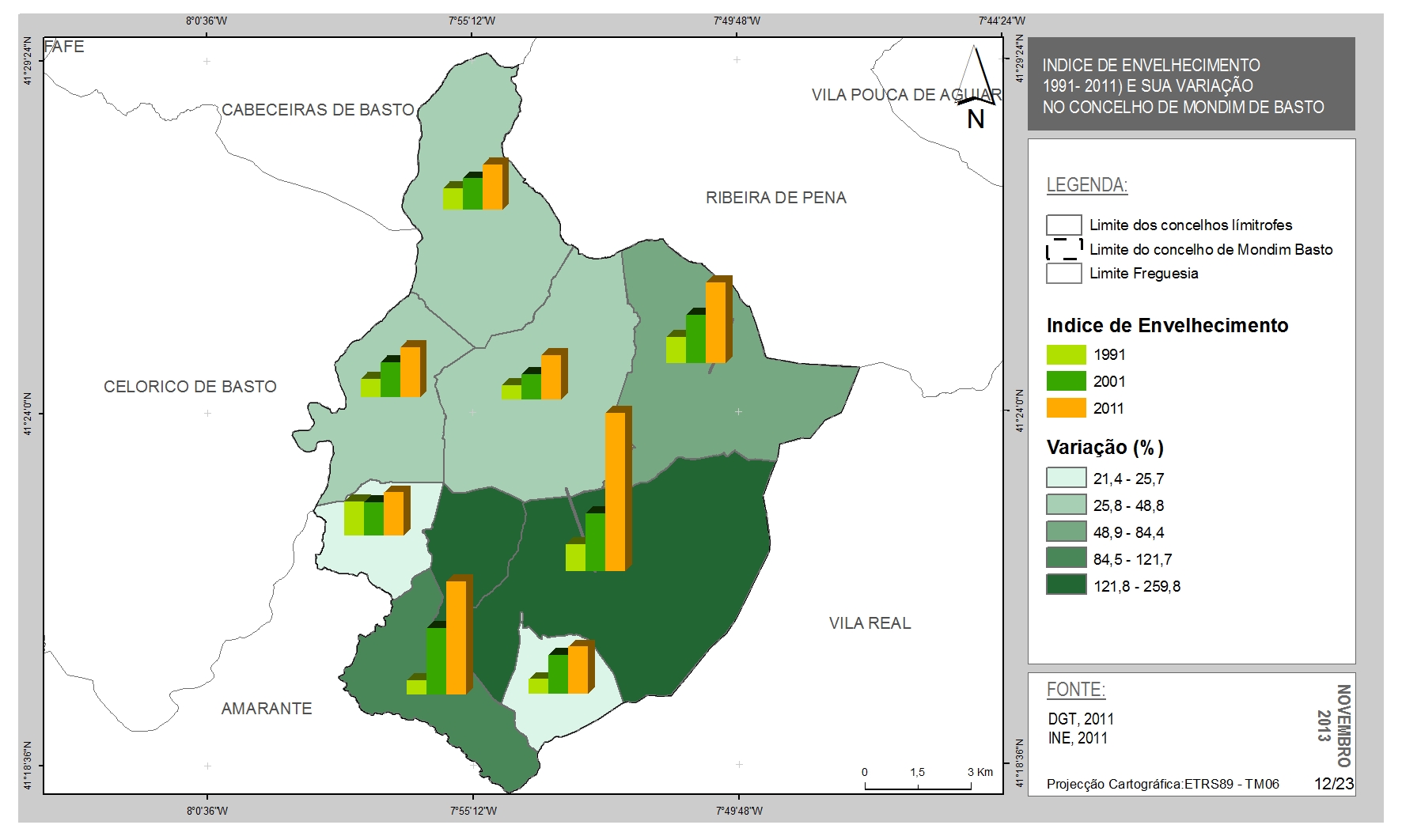Click the 2001 green legend swatch

[1066, 381]
